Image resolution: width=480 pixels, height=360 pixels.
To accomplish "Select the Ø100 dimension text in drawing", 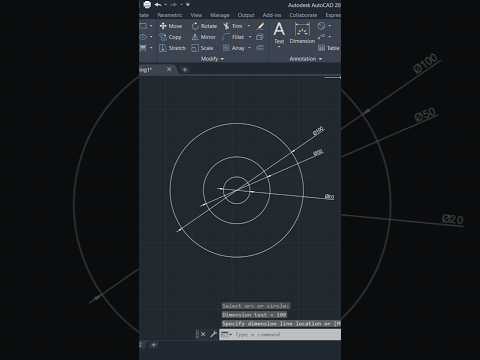I will coord(319,131).
